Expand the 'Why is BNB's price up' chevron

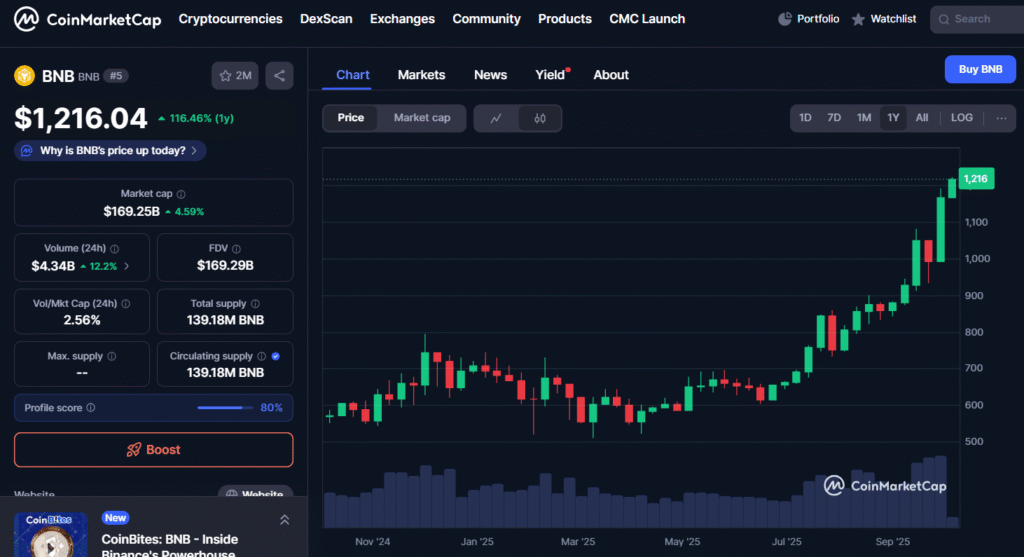click(x=194, y=151)
